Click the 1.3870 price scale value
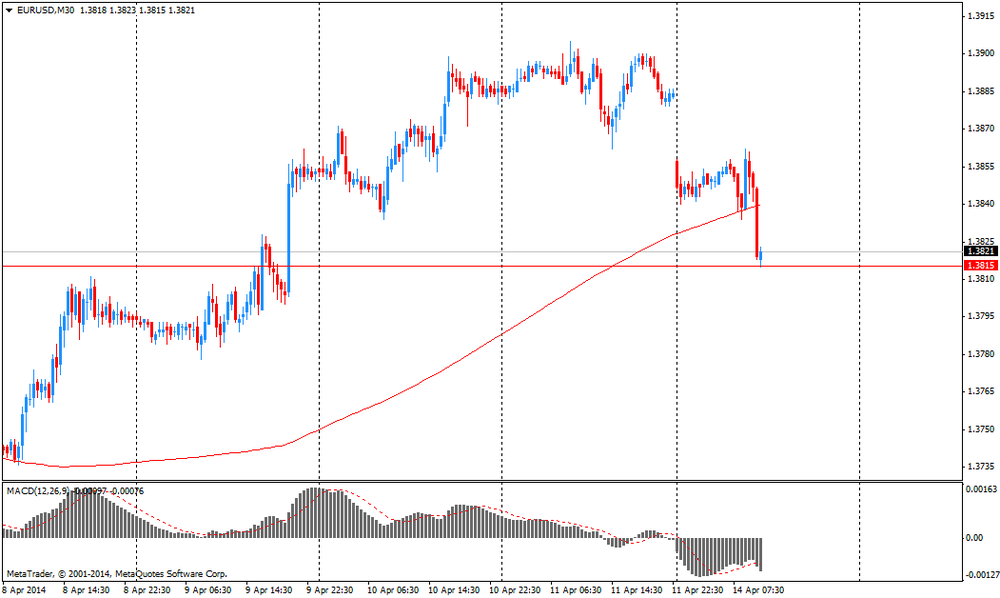 [x=981, y=129]
